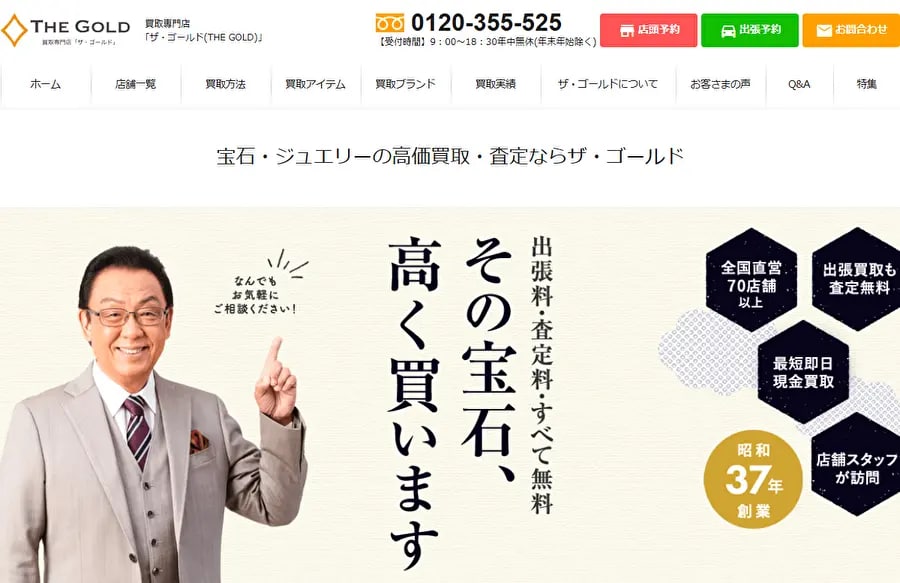Click the envelope icon in お問合わせ button
Screen dimensions: 900x583
(x=824, y=30)
